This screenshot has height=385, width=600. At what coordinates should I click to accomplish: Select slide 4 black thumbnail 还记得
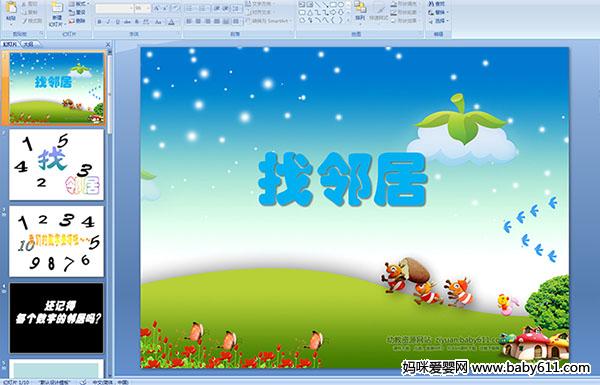tap(57, 318)
